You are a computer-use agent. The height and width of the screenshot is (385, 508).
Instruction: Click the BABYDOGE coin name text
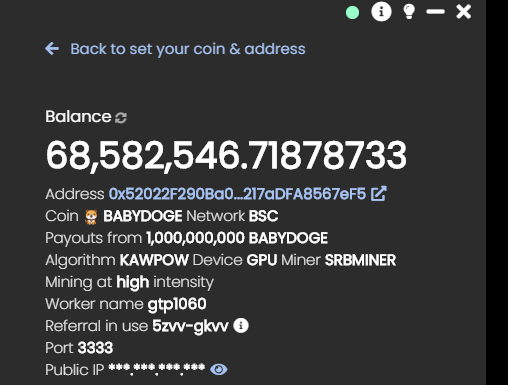pyautogui.click(x=143, y=216)
